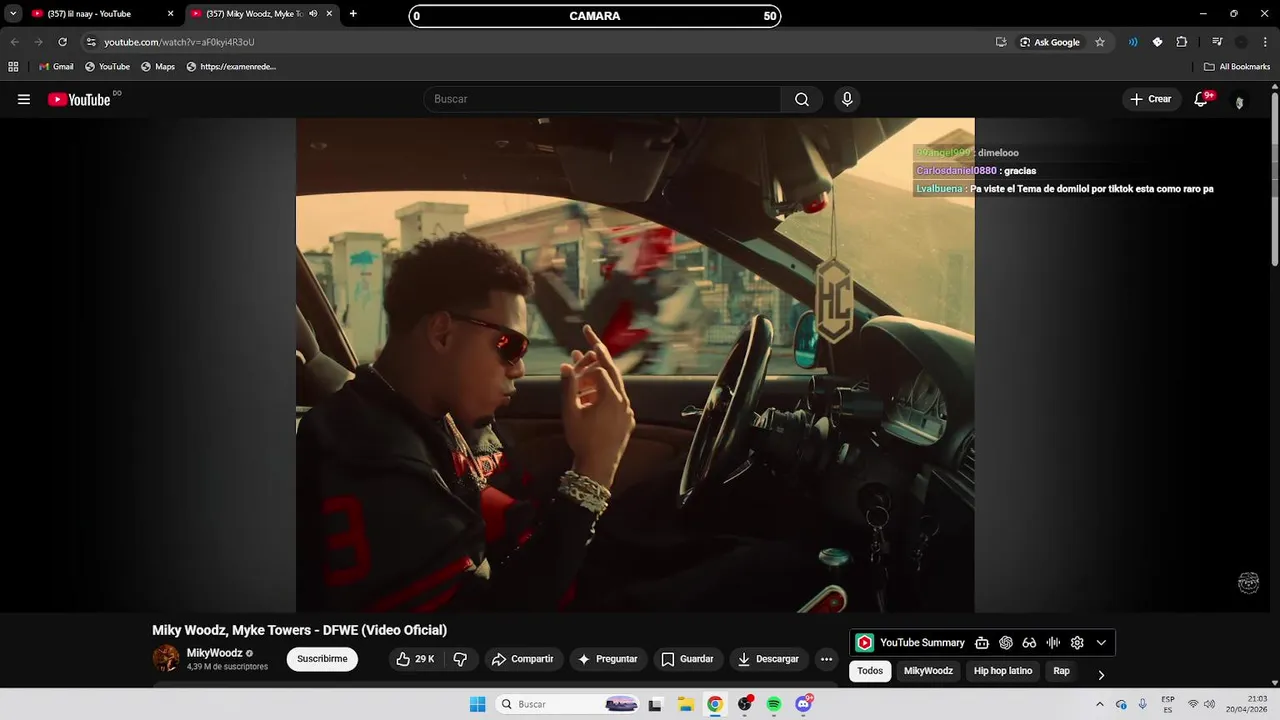
Task: Open Discord from the taskbar
Action: [x=804, y=704]
